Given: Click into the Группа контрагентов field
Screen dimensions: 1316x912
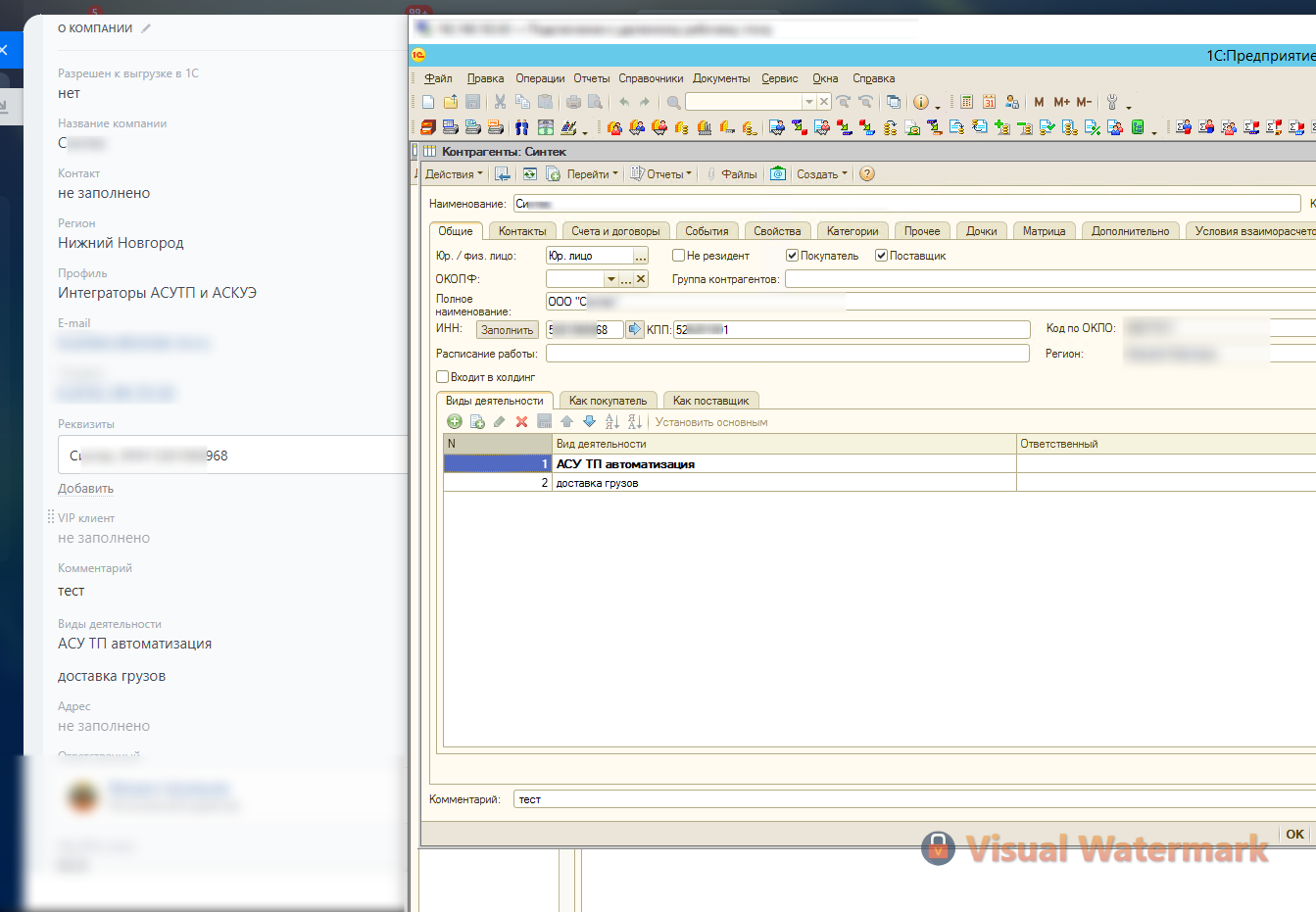Looking at the screenshot, I should [1050, 279].
